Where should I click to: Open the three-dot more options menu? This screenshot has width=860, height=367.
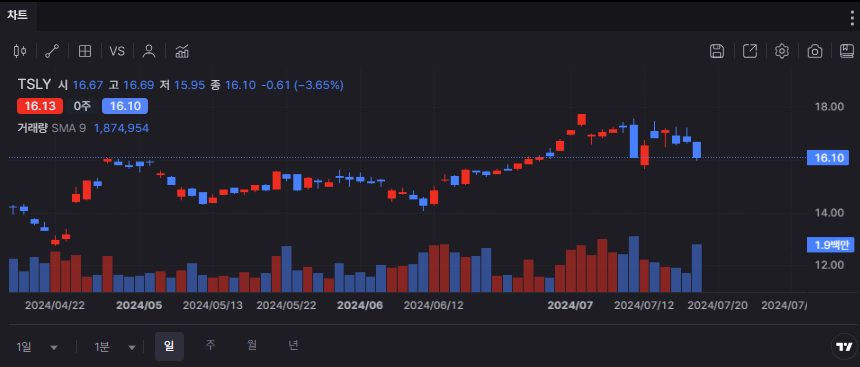[x=851, y=17]
